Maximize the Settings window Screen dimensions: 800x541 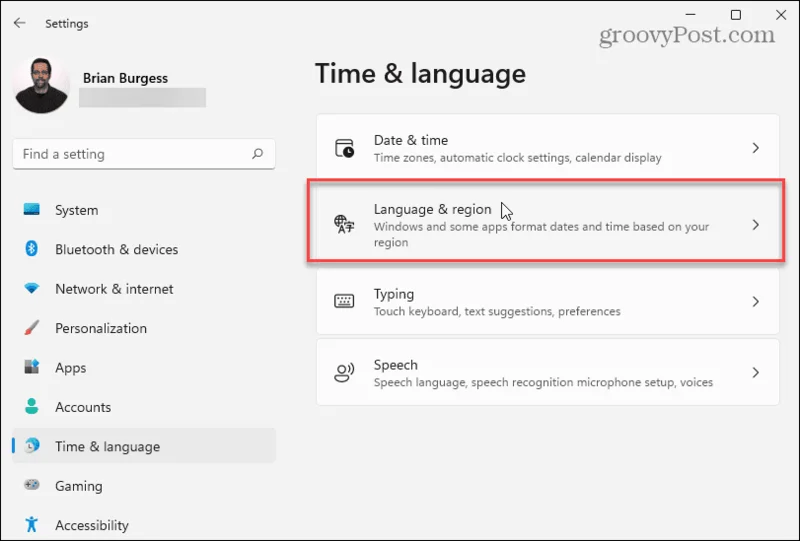coord(736,15)
